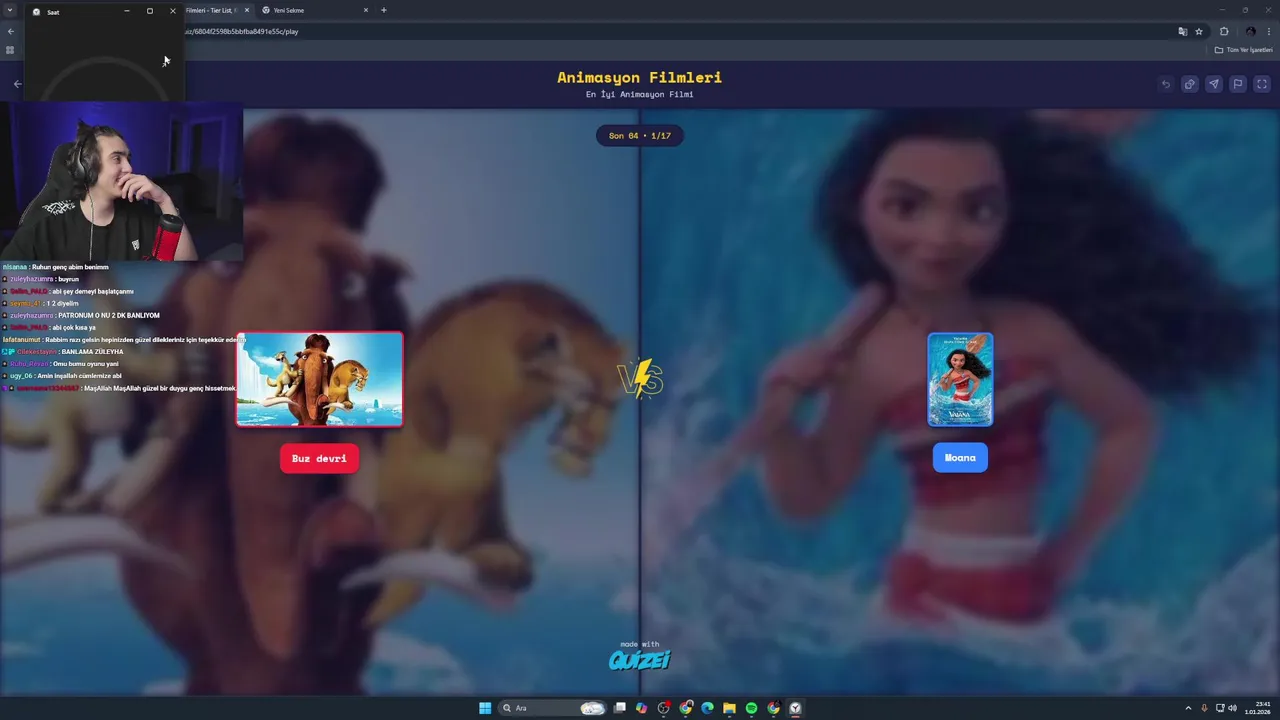The width and height of the screenshot is (1280, 720).
Task: Bookmark this page with the star icon
Action: point(1199,31)
